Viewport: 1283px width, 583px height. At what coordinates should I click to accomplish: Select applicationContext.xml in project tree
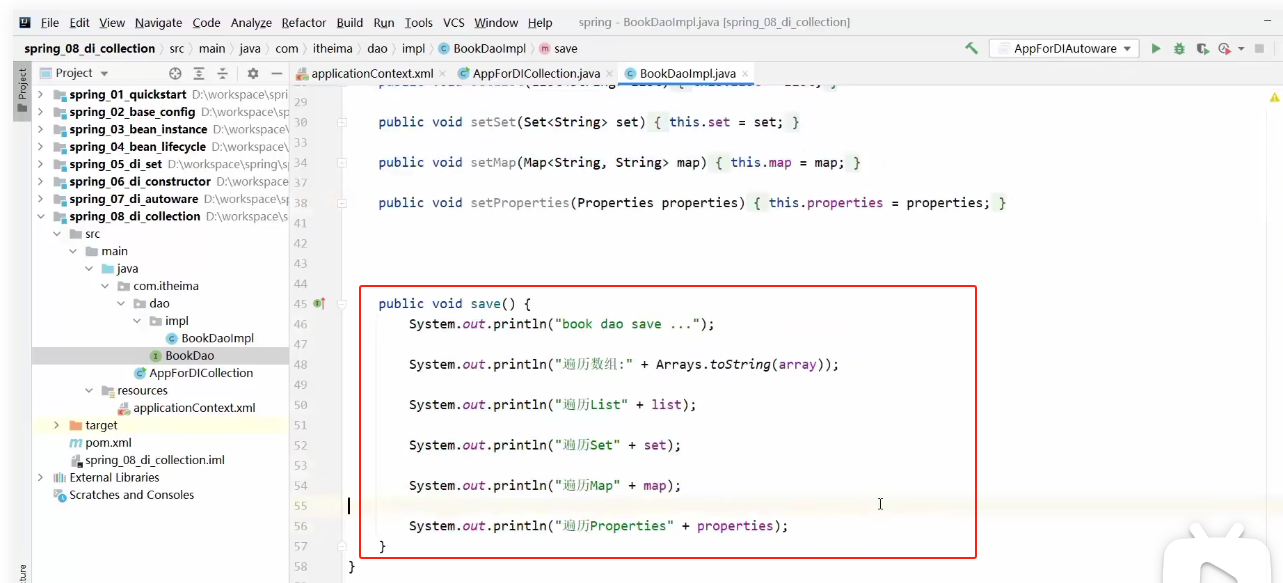click(194, 408)
